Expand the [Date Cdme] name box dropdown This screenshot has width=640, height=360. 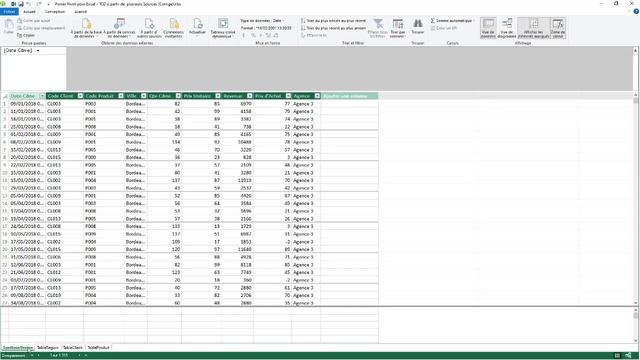pyautogui.click(x=38, y=51)
